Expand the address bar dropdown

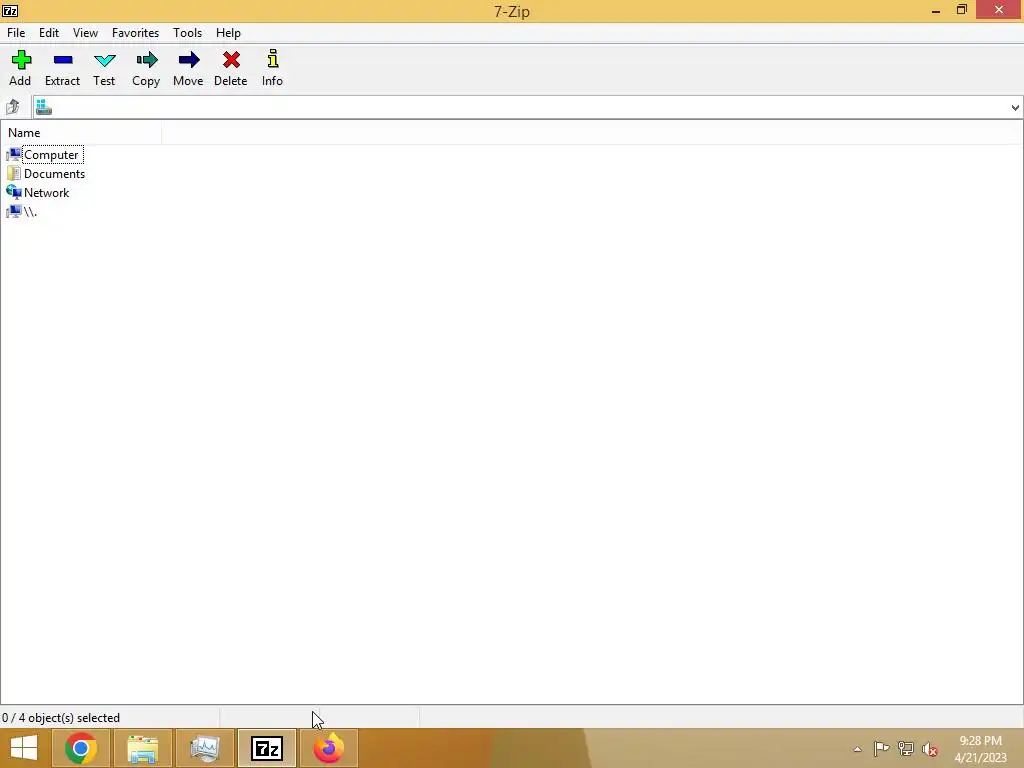pos(1015,108)
